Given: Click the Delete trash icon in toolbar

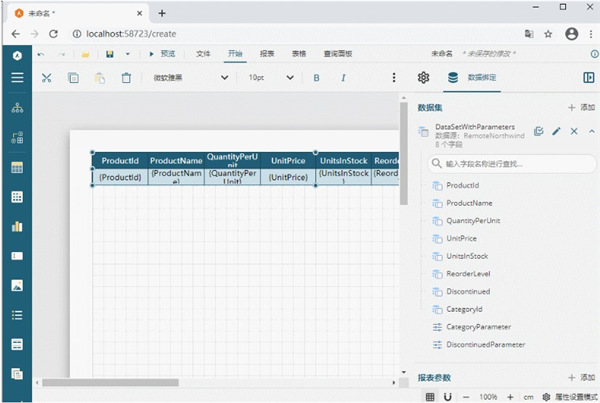Looking at the screenshot, I should [x=126, y=77].
